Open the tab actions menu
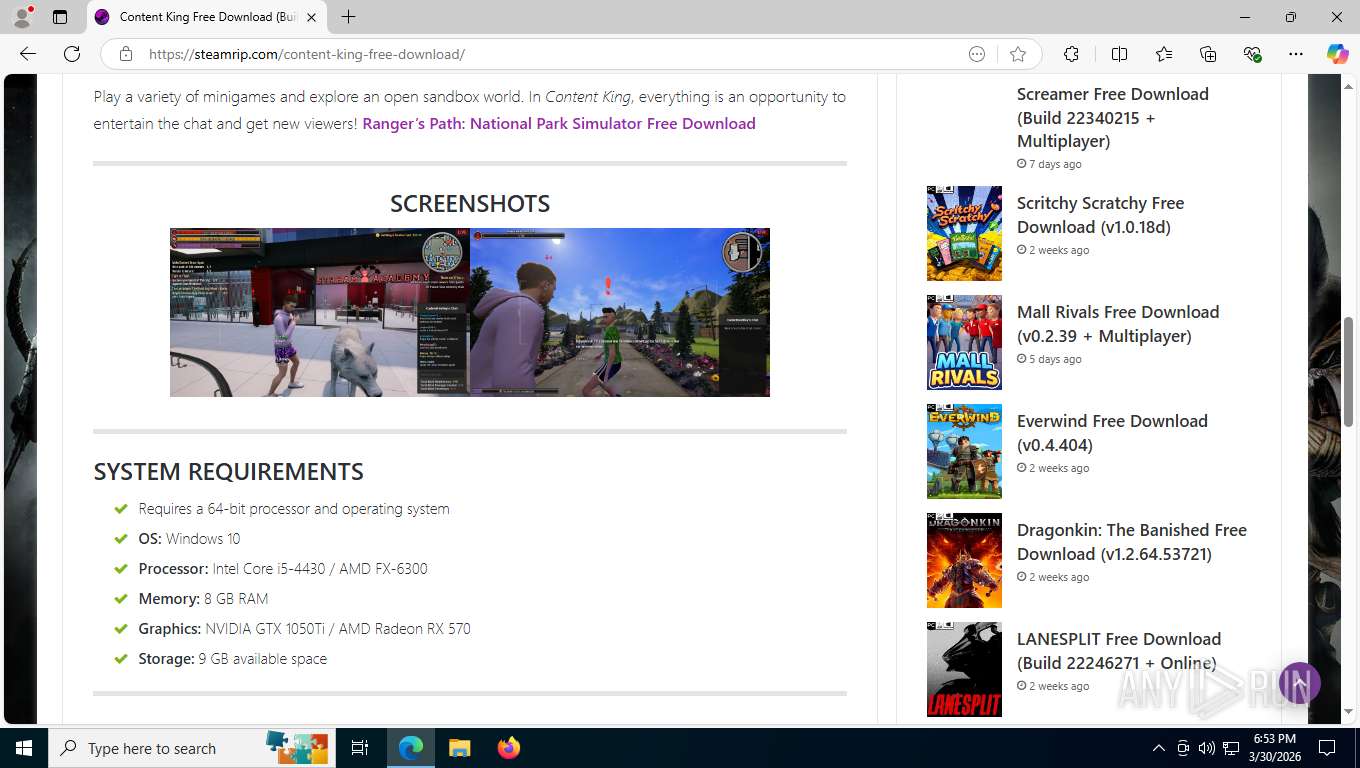This screenshot has width=1360, height=768. [60, 17]
